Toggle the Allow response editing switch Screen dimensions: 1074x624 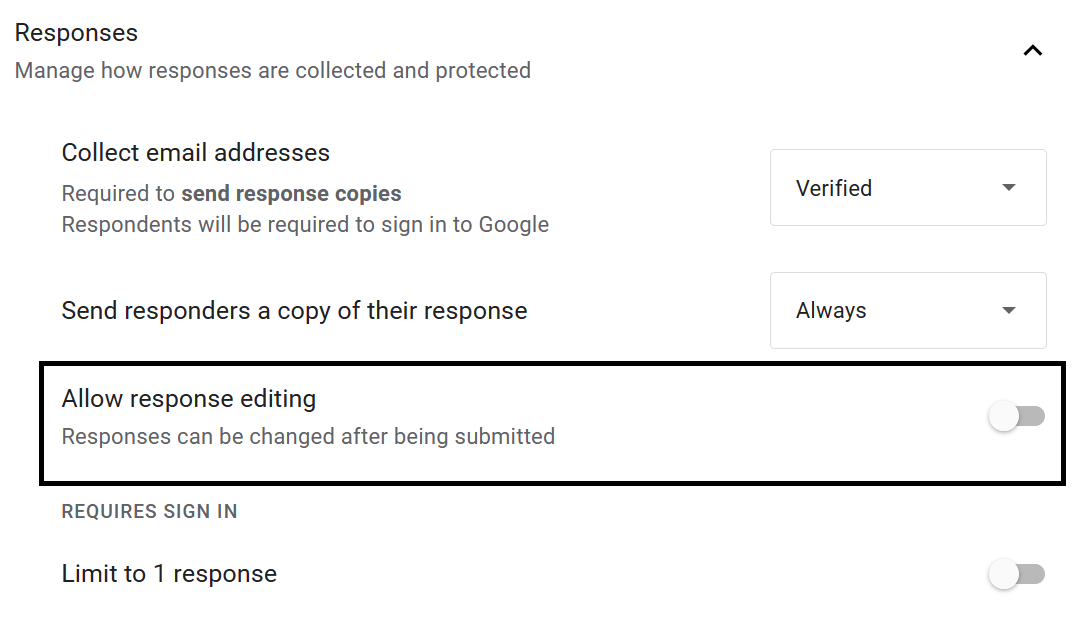click(x=1016, y=416)
